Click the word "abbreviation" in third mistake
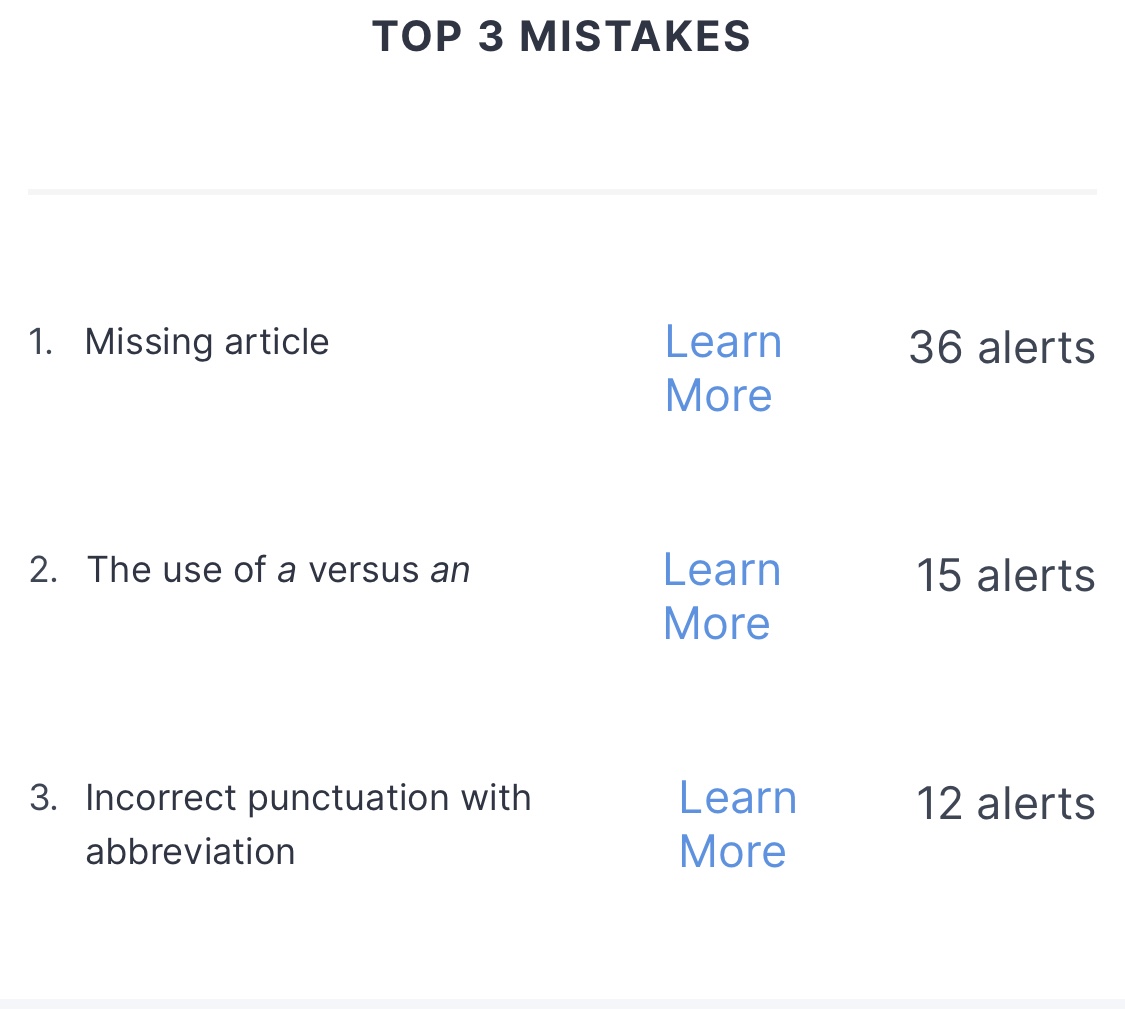Image resolution: width=1125 pixels, height=1009 pixels. point(190,852)
